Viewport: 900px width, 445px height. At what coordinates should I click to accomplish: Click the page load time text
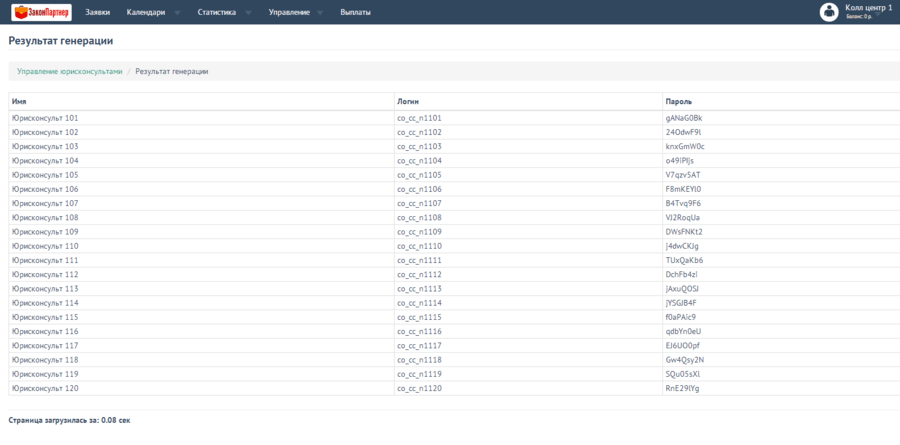click(x=69, y=420)
